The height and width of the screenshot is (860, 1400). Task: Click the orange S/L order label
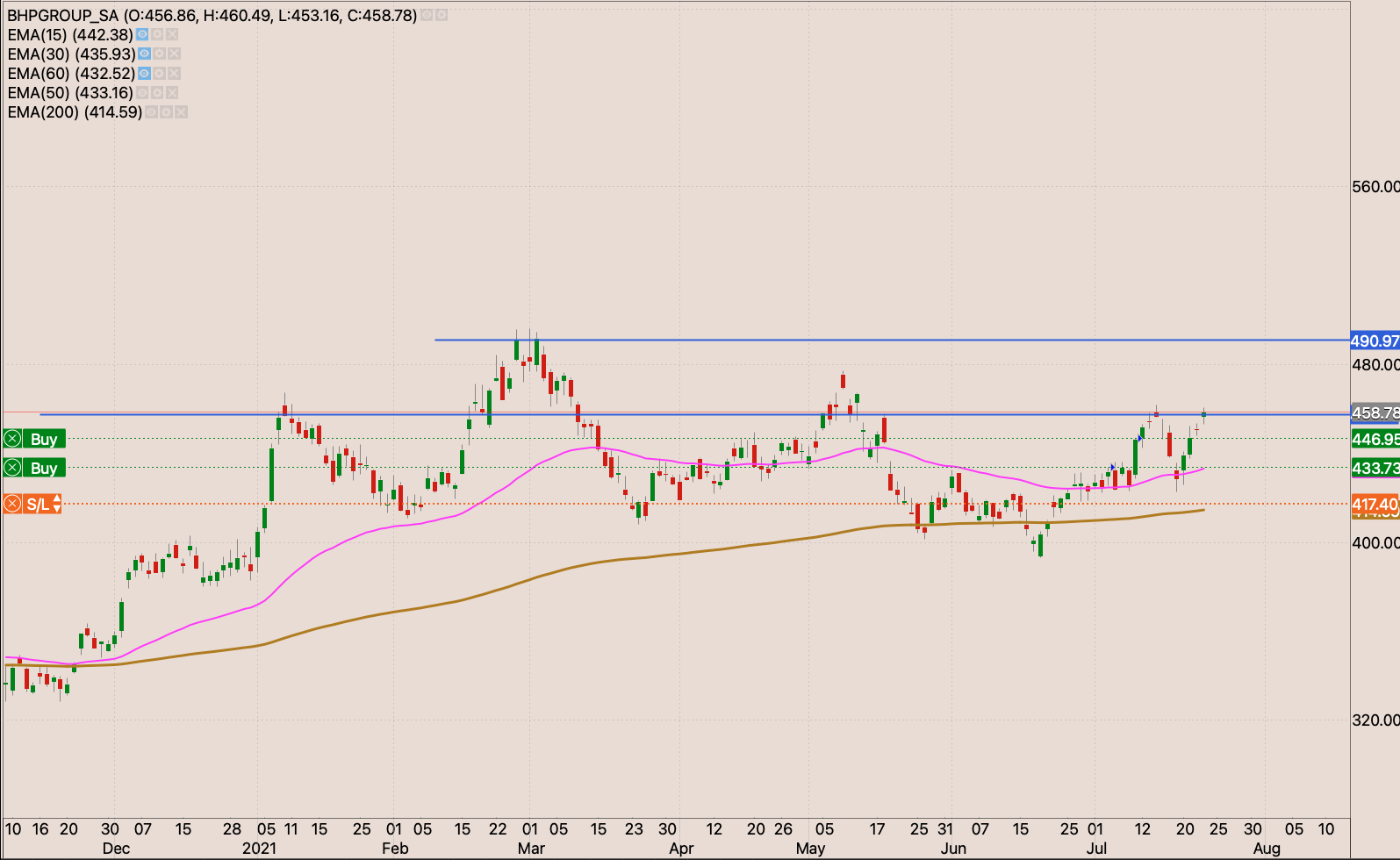coord(38,504)
